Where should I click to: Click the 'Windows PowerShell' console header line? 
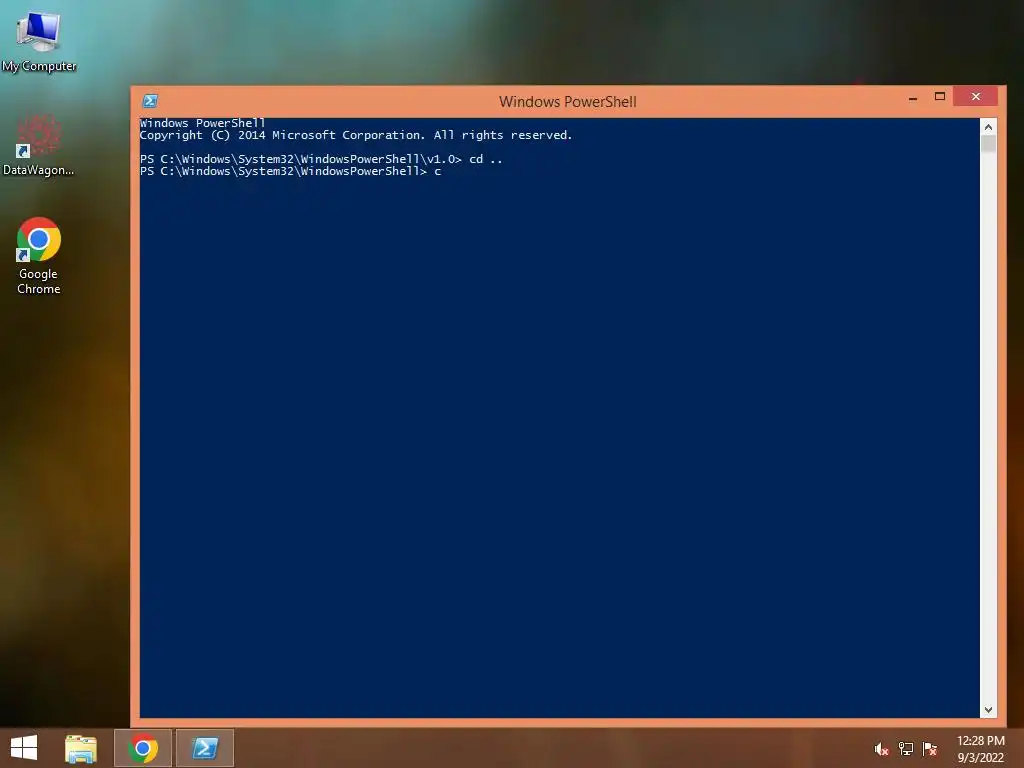[202, 123]
